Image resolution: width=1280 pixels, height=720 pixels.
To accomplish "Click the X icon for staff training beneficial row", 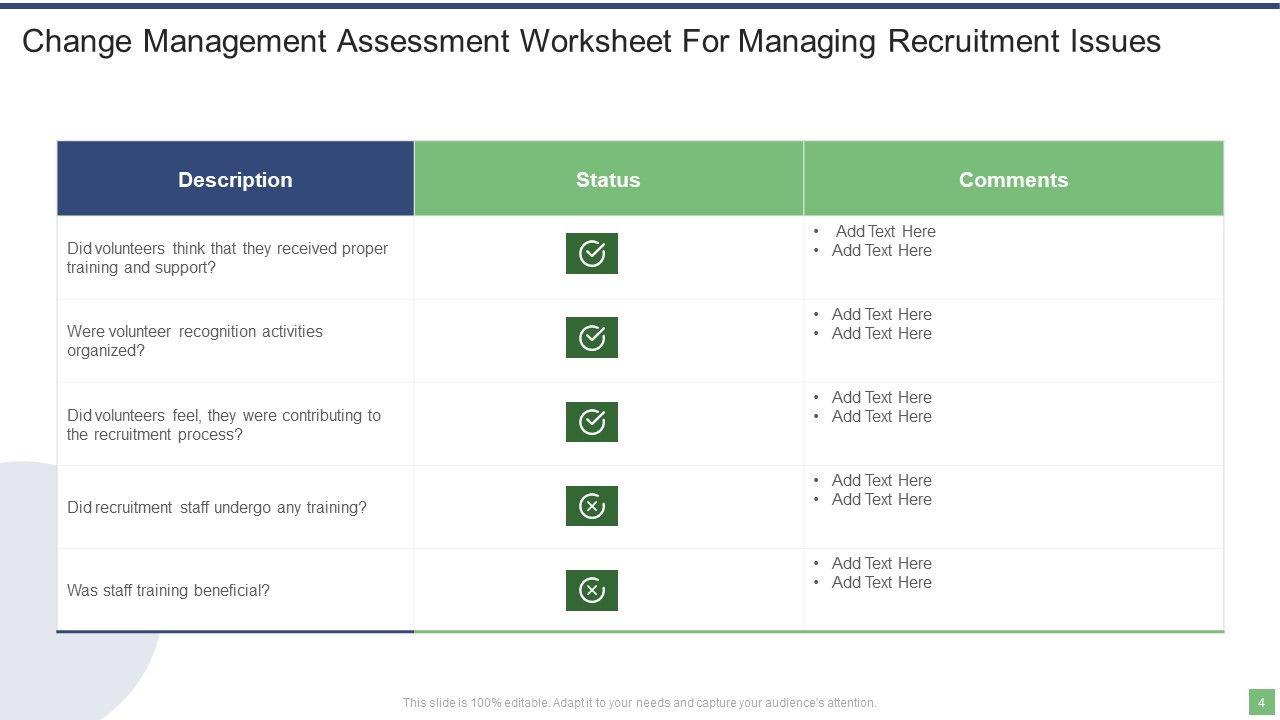I will (x=592, y=590).
